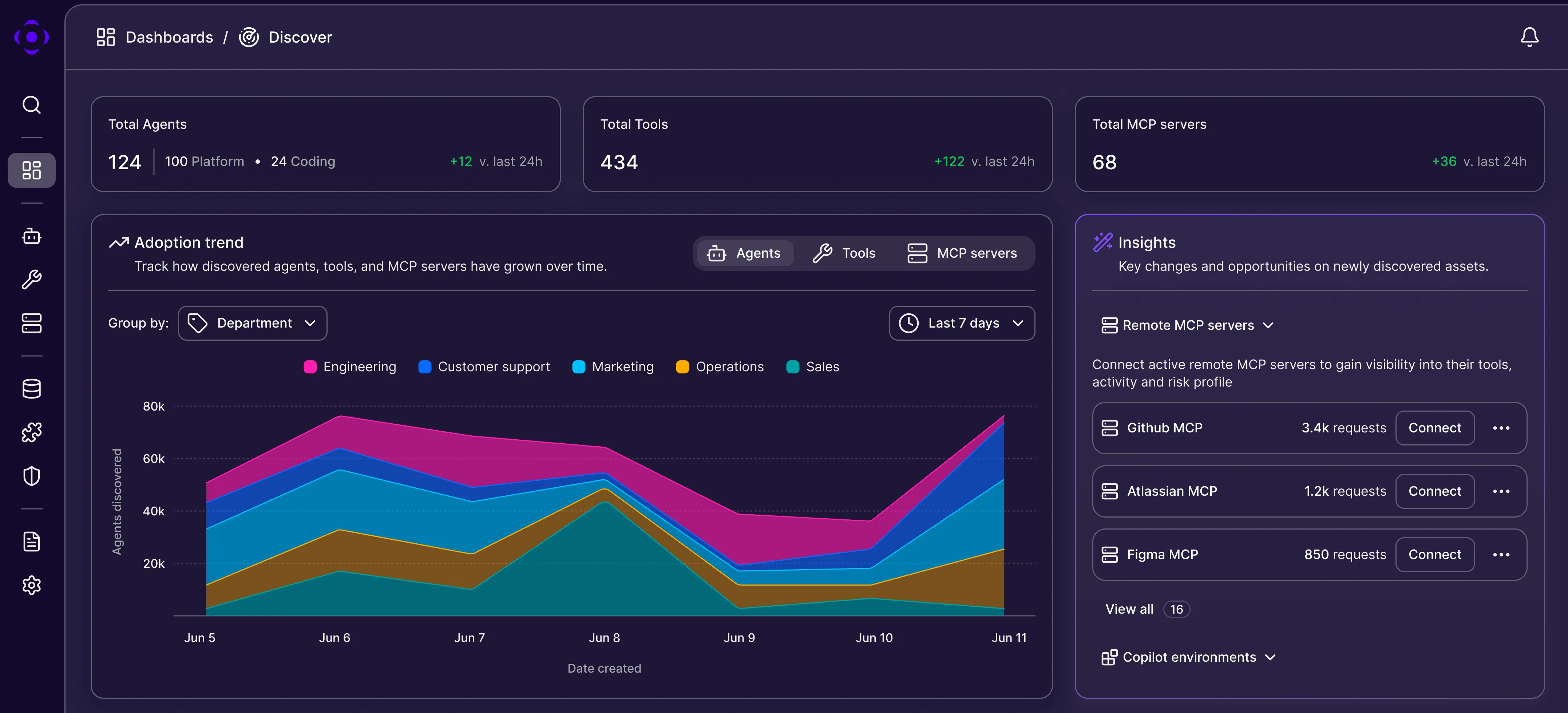Screen dimensions: 1568x713
Task: Switch chart to the Tools tab
Action: coord(844,253)
